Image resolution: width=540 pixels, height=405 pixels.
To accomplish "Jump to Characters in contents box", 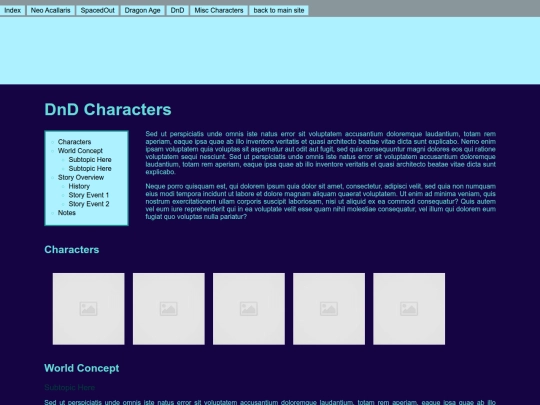I will pos(74,142).
